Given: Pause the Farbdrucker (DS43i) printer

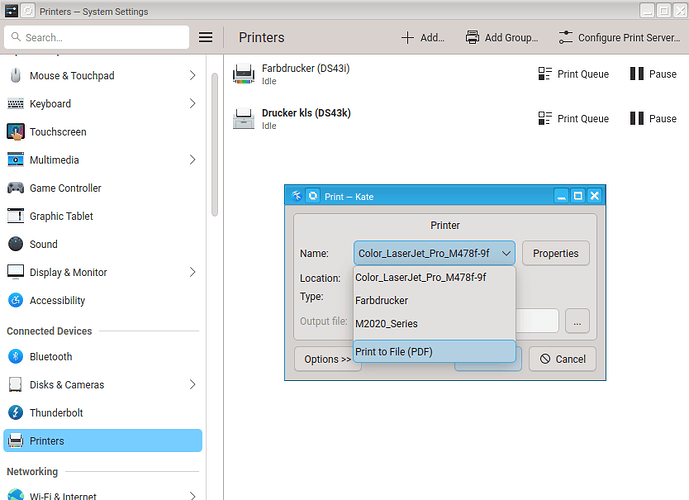Looking at the screenshot, I should click(653, 74).
